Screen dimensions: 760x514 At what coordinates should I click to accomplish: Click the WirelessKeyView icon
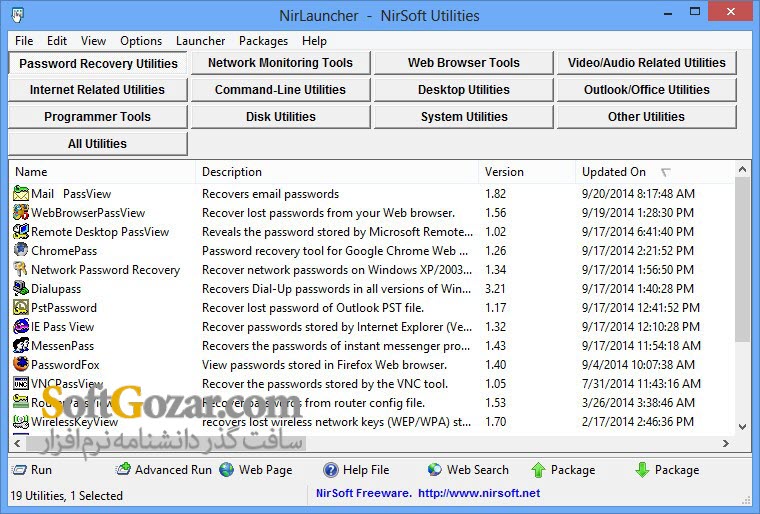coord(21,421)
